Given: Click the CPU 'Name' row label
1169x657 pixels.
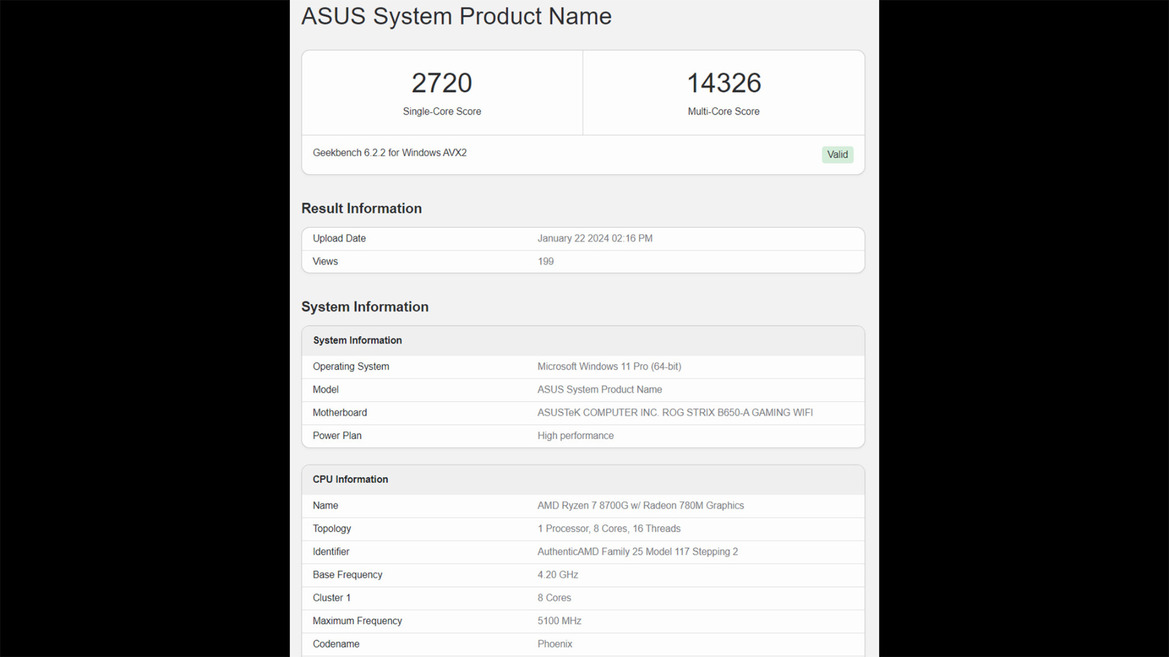Looking at the screenshot, I should (325, 506).
